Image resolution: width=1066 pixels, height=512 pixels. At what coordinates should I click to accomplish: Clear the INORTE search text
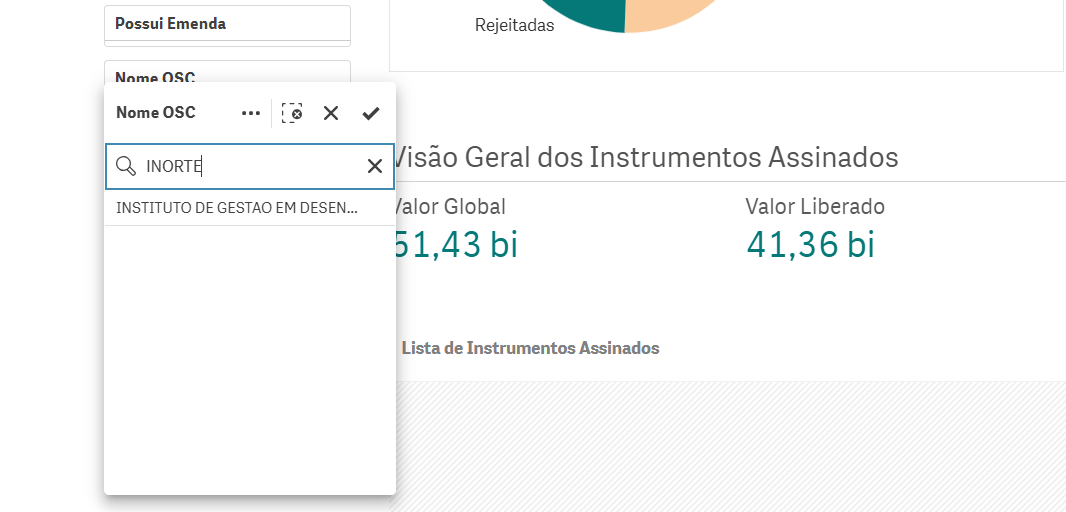click(375, 166)
